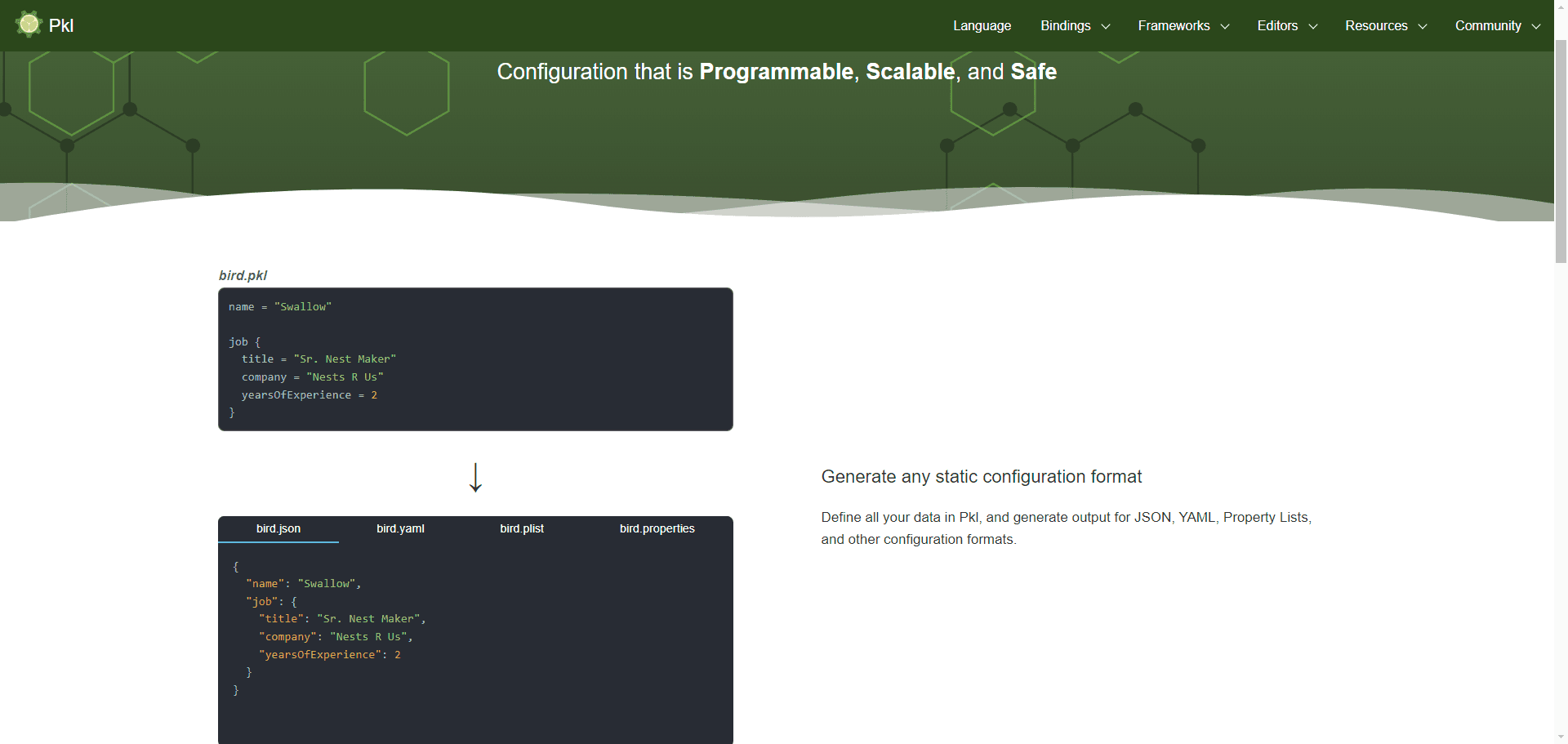
Task: Click the "yearsOfExperience": 2 JSON line
Action: [330, 655]
